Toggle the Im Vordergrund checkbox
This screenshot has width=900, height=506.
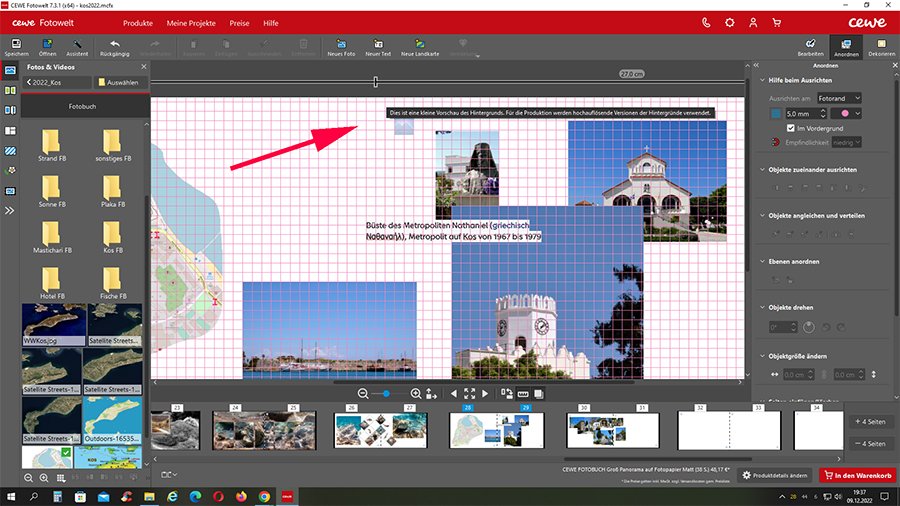point(790,128)
